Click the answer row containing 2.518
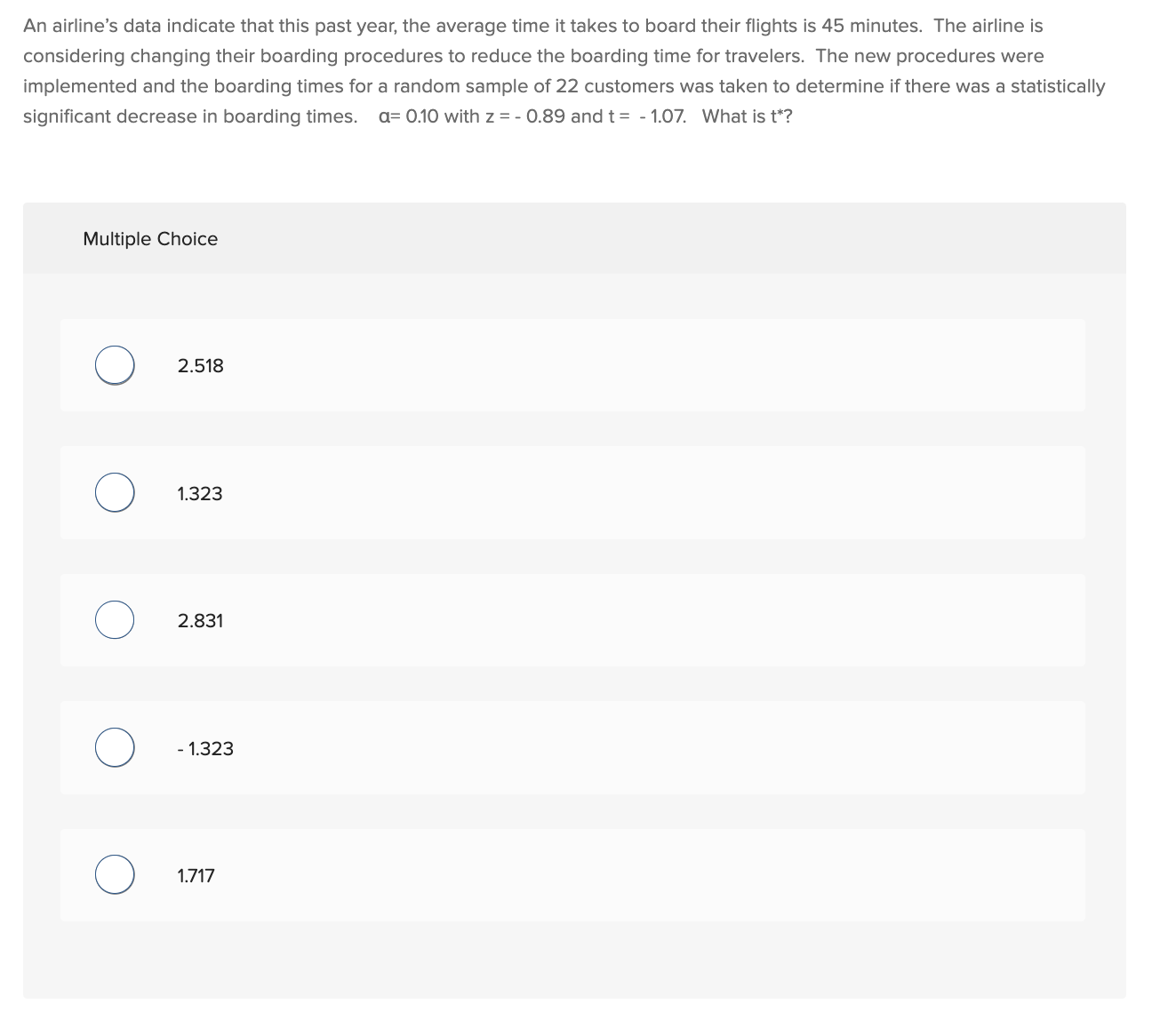 tap(572, 364)
